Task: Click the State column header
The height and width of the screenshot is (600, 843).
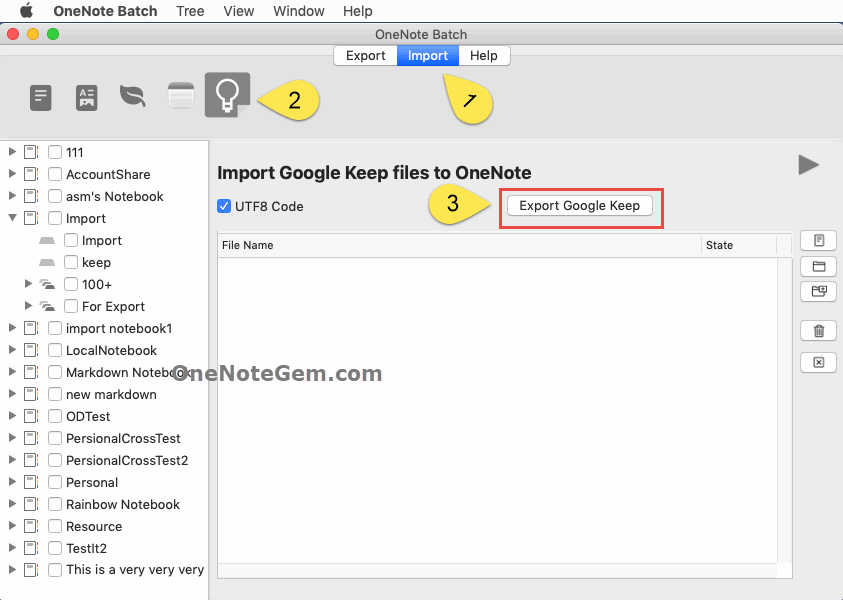Action: [x=739, y=245]
